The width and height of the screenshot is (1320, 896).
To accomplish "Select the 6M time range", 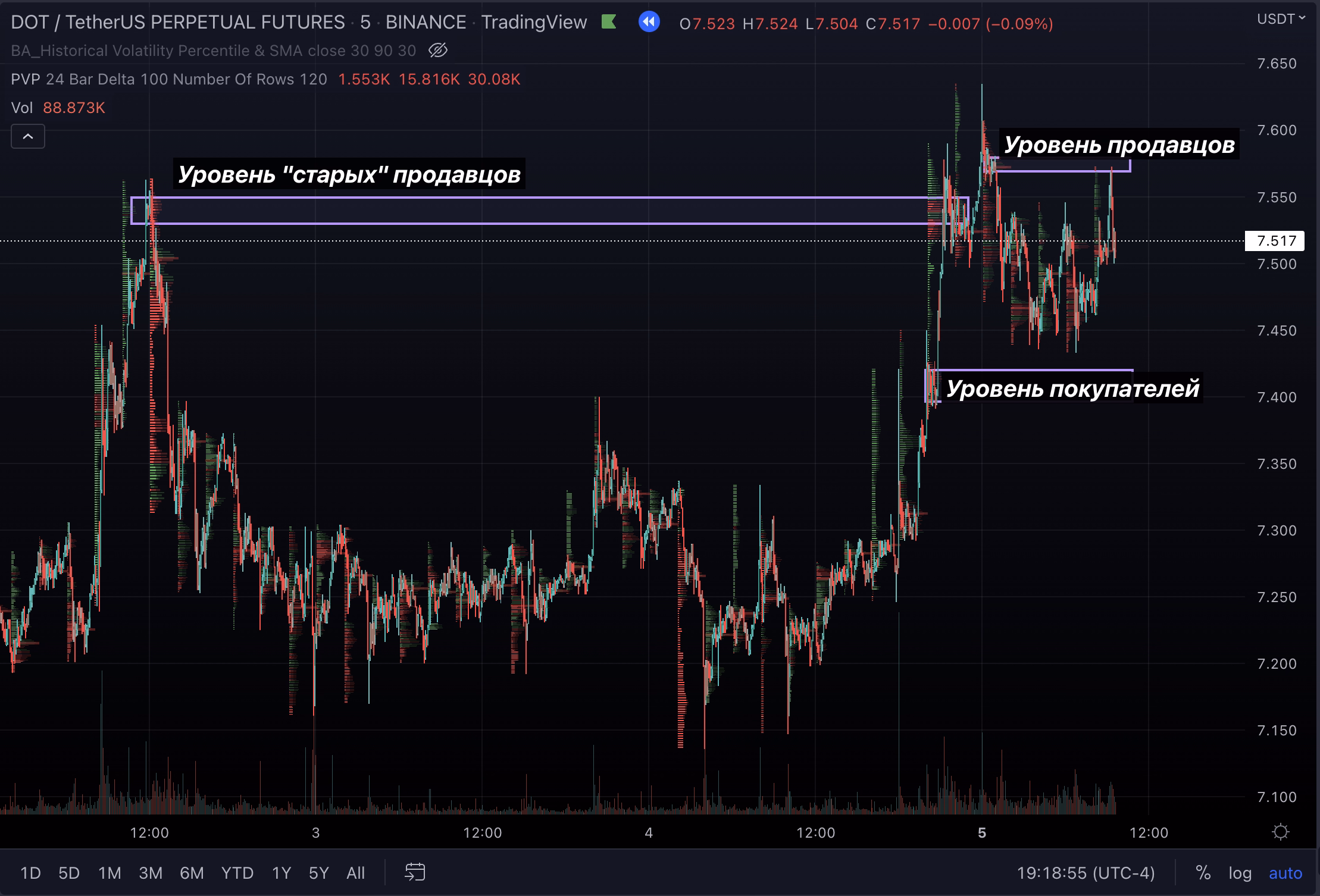I will pyautogui.click(x=192, y=873).
